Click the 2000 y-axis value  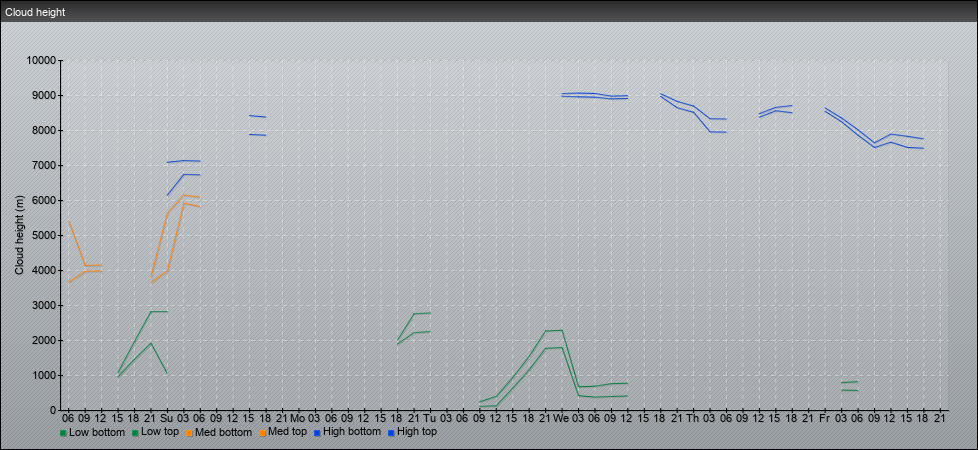coord(44,340)
